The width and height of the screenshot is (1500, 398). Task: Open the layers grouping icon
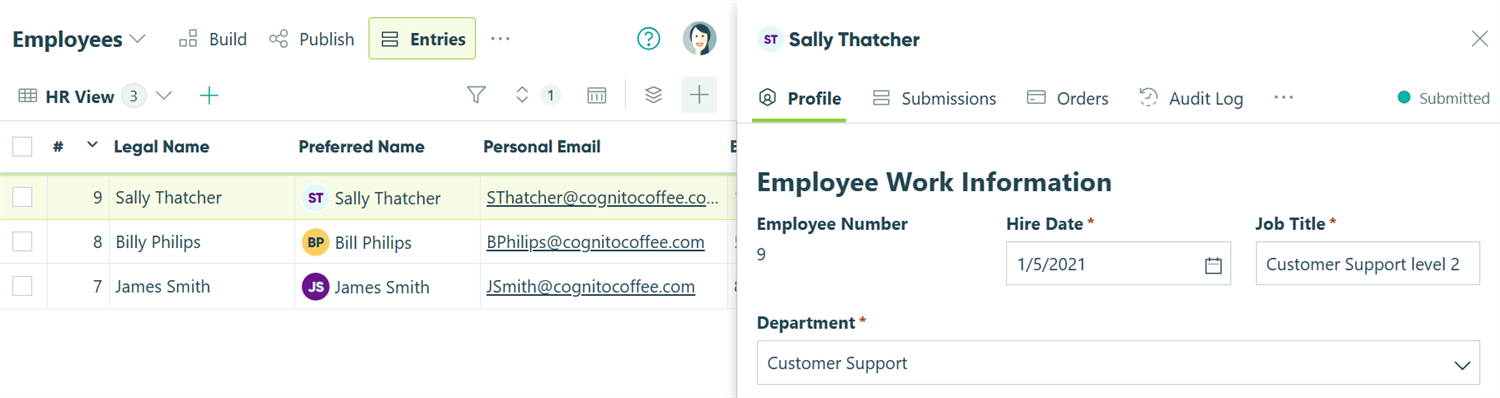(x=653, y=95)
